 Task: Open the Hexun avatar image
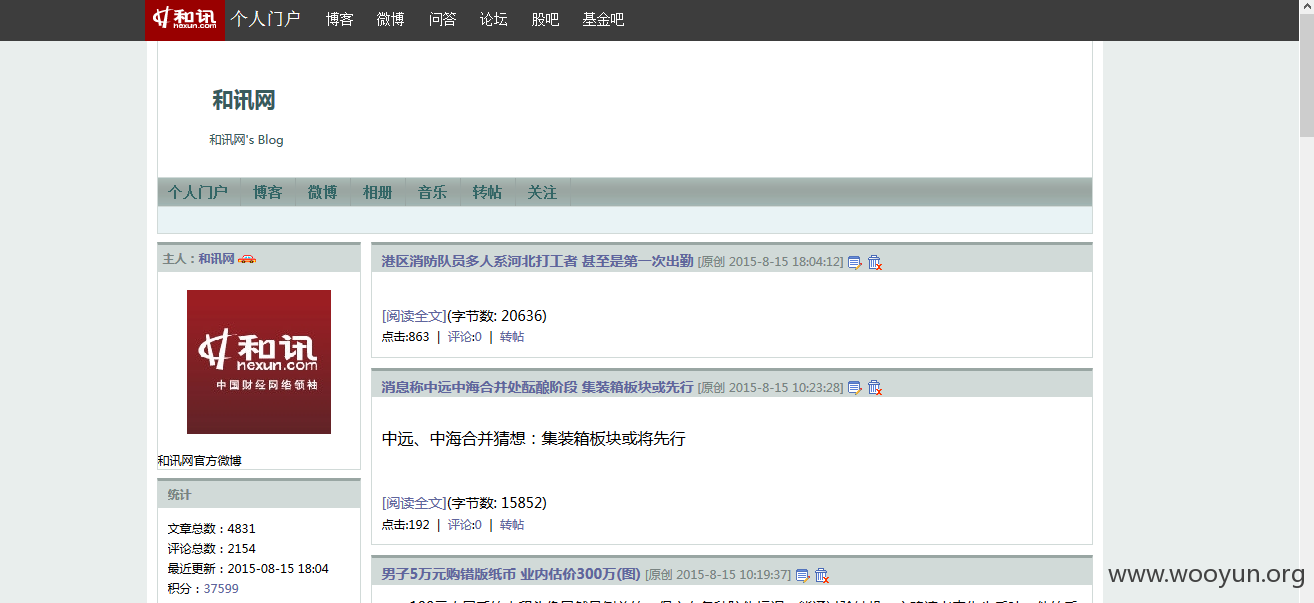pos(259,362)
